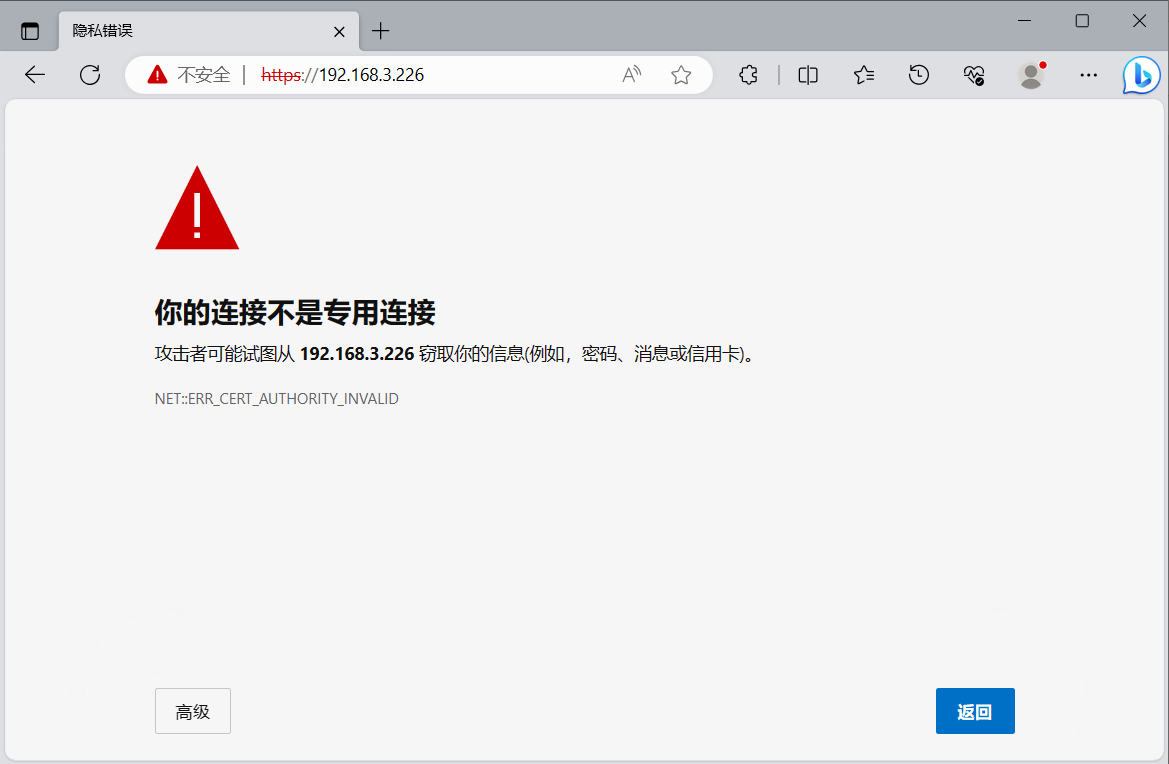1169x764 pixels.
Task: Open the Read Aloud feature
Action: click(632, 75)
